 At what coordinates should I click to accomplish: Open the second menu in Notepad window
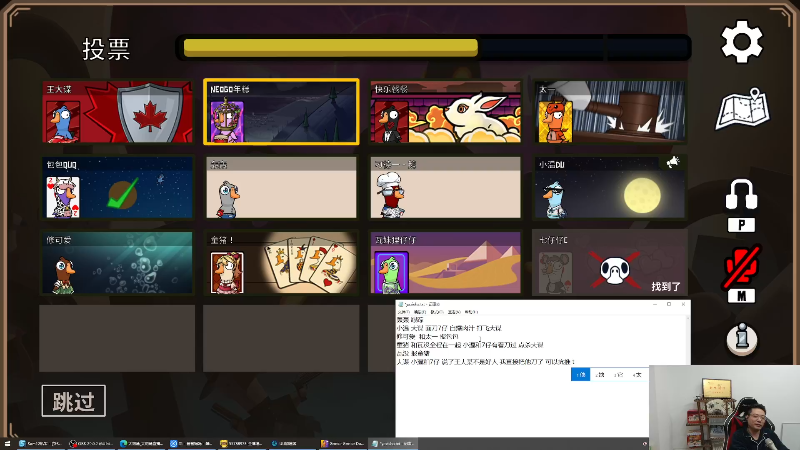point(419,312)
